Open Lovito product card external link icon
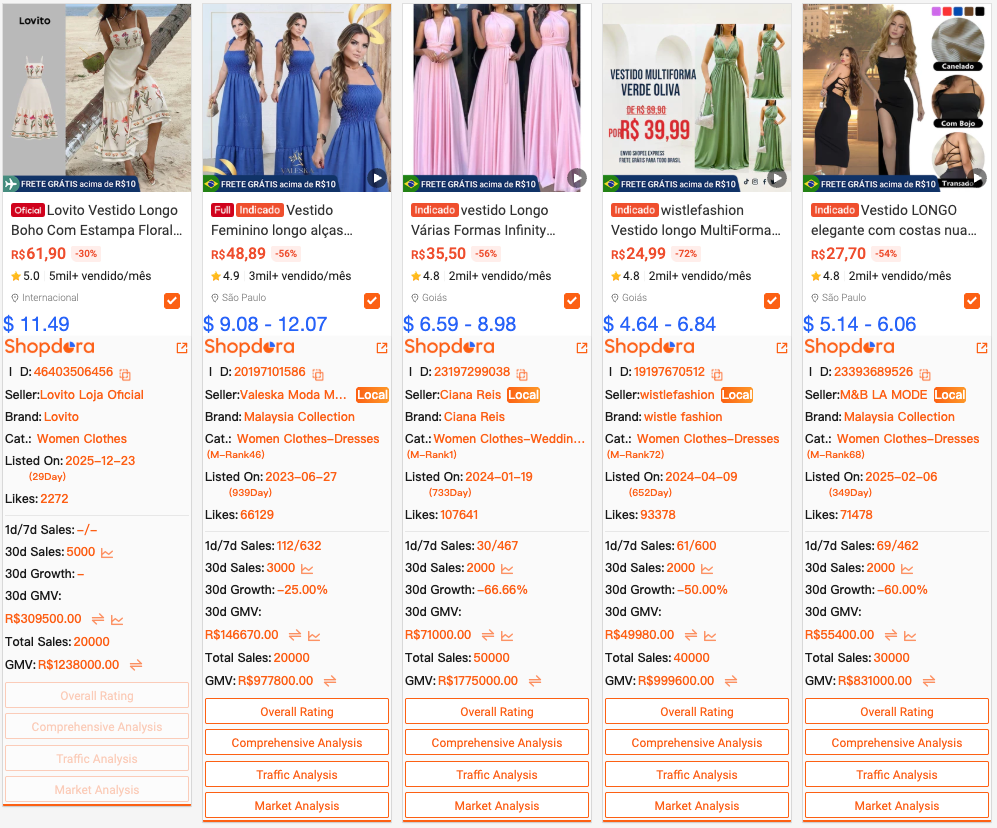 tap(182, 348)
